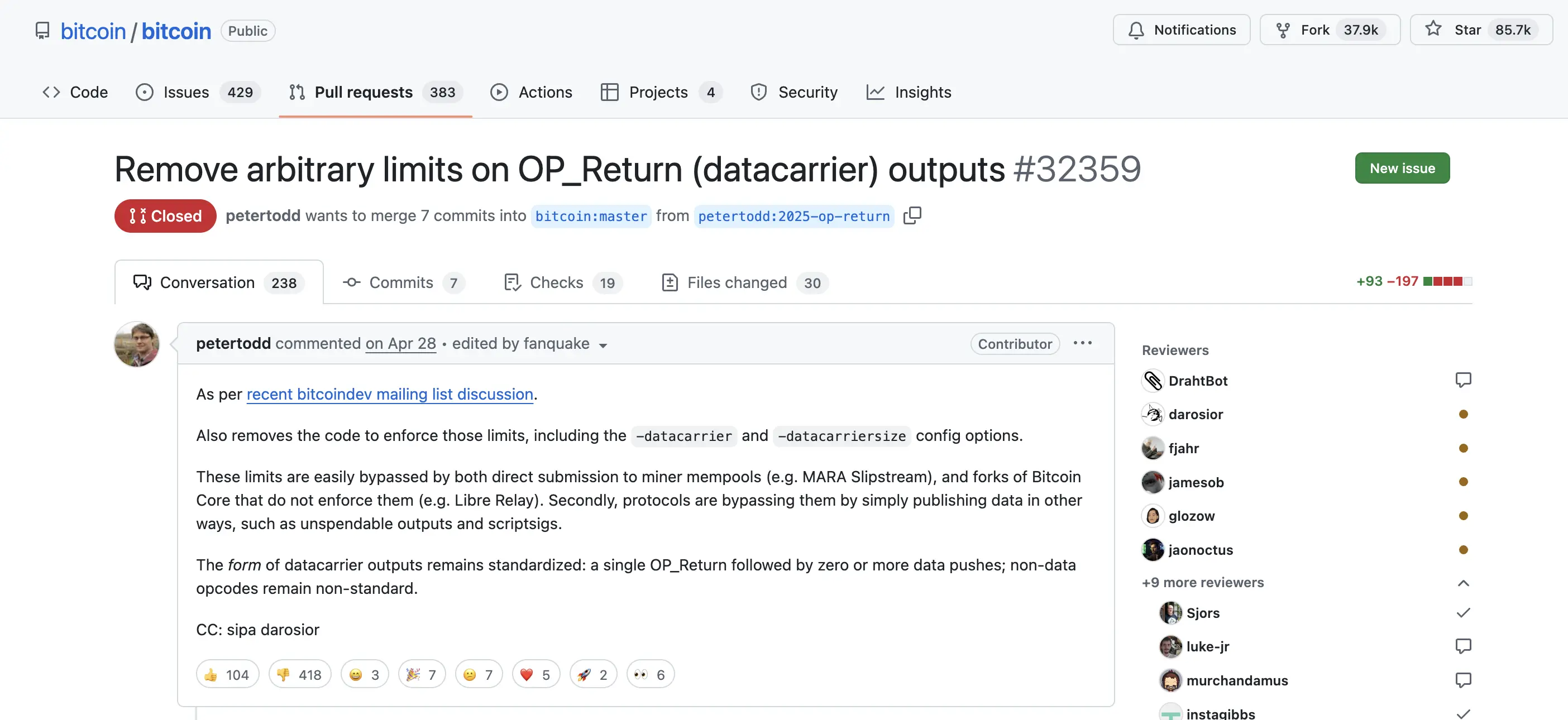Click the copy branch name icon

coord(912,215)
